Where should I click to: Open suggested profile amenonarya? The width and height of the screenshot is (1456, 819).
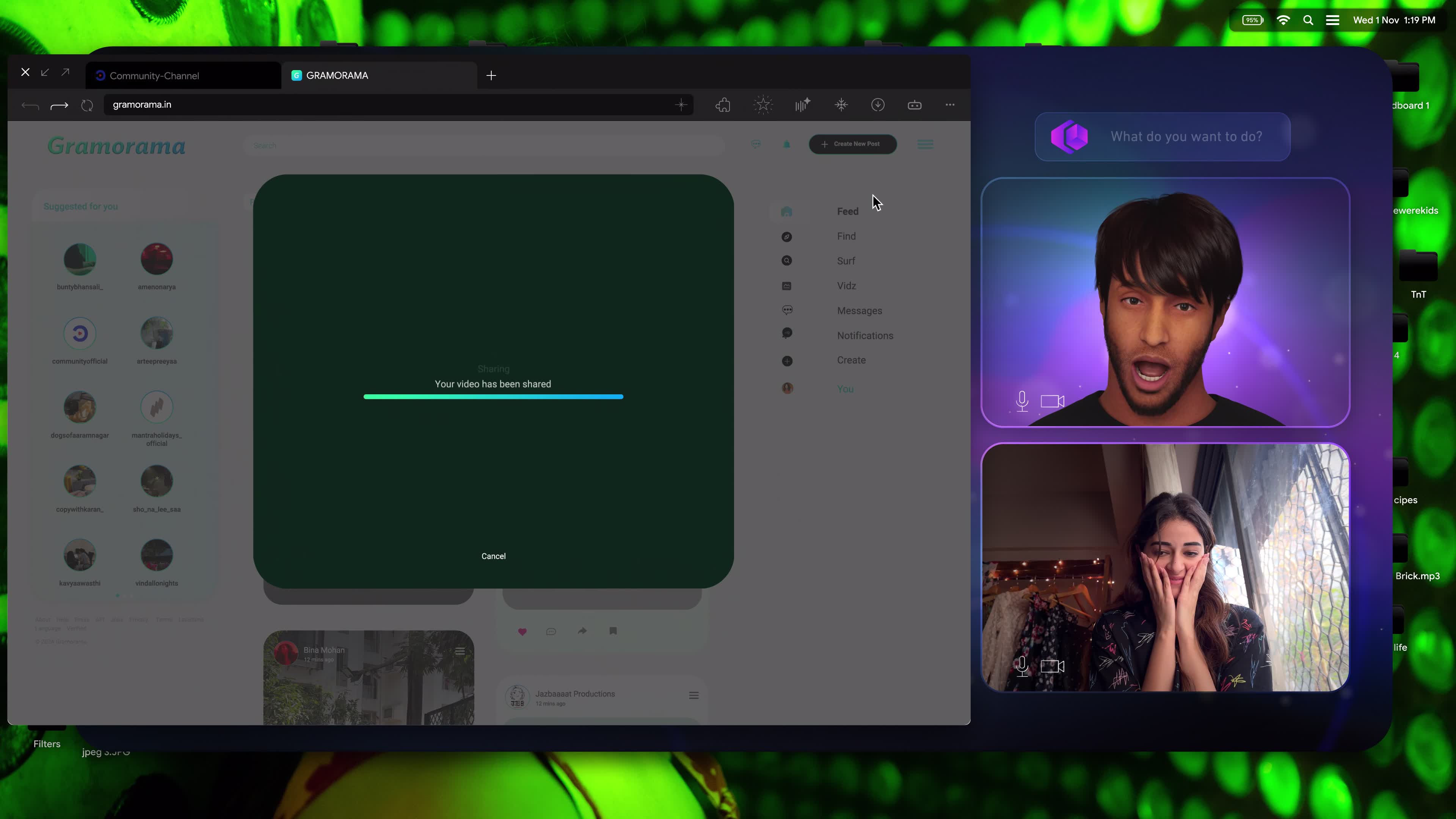tap(157, 259)
